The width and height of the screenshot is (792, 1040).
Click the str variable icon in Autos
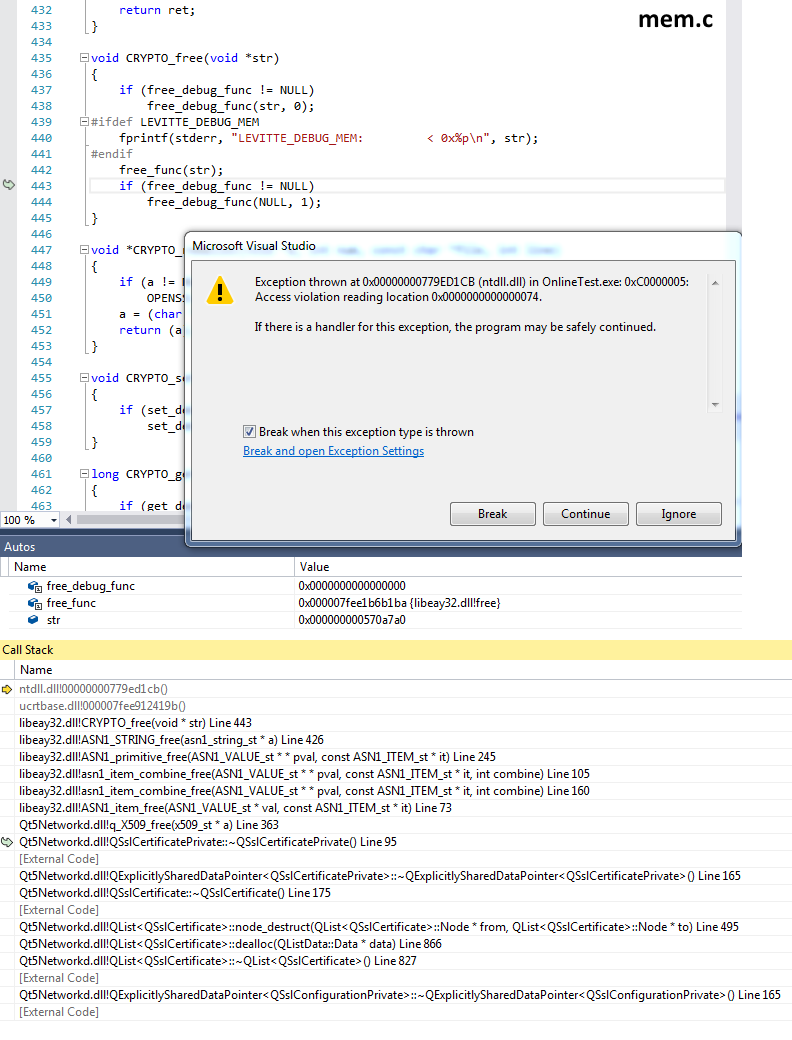click(x=33, y=620)
